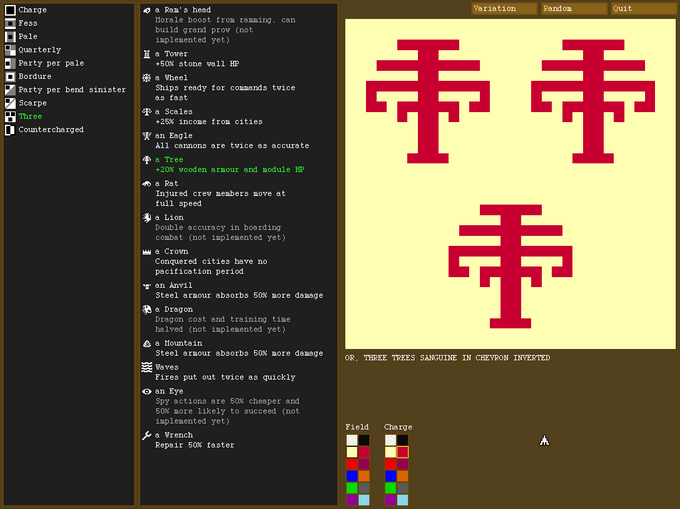Pick the Mountain charge icon
Viewport: 680px width, 509px height.
(x=147, y=343)
